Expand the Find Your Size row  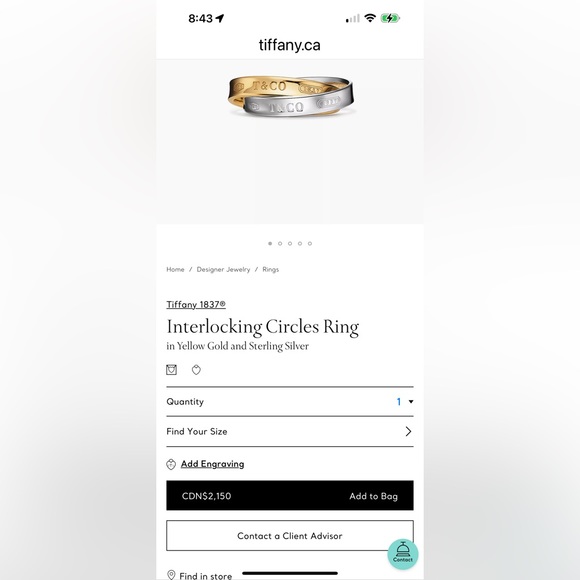point(290,431)
